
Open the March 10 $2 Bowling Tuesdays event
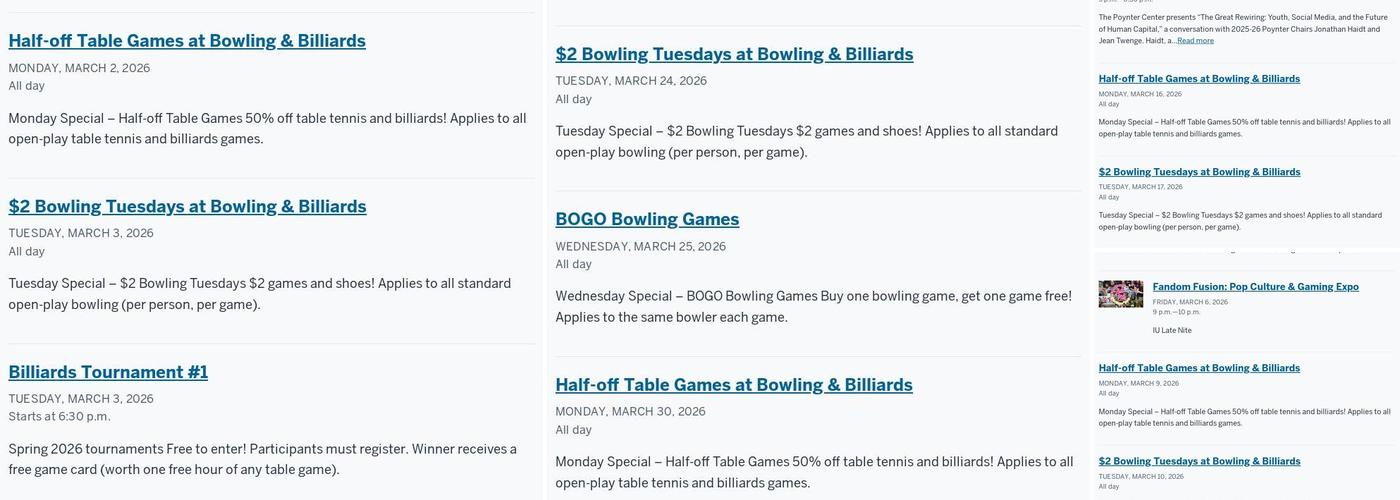[x=1199, y=461]
